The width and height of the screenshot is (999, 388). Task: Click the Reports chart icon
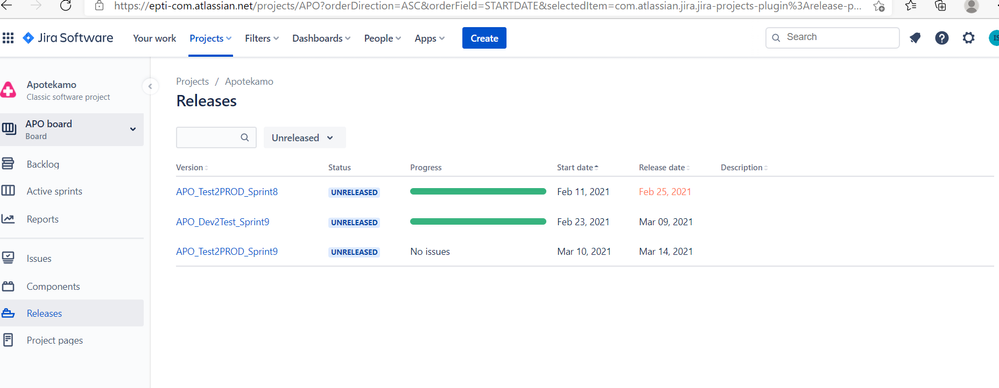point(8,219)
